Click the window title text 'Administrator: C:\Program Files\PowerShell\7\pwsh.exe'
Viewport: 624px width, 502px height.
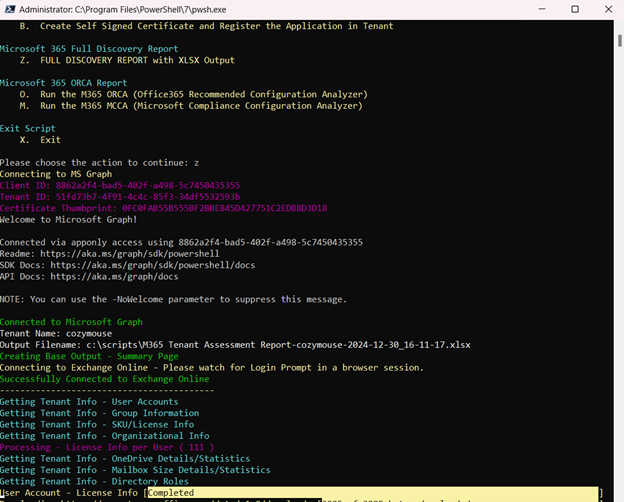[x=123, y=10]
